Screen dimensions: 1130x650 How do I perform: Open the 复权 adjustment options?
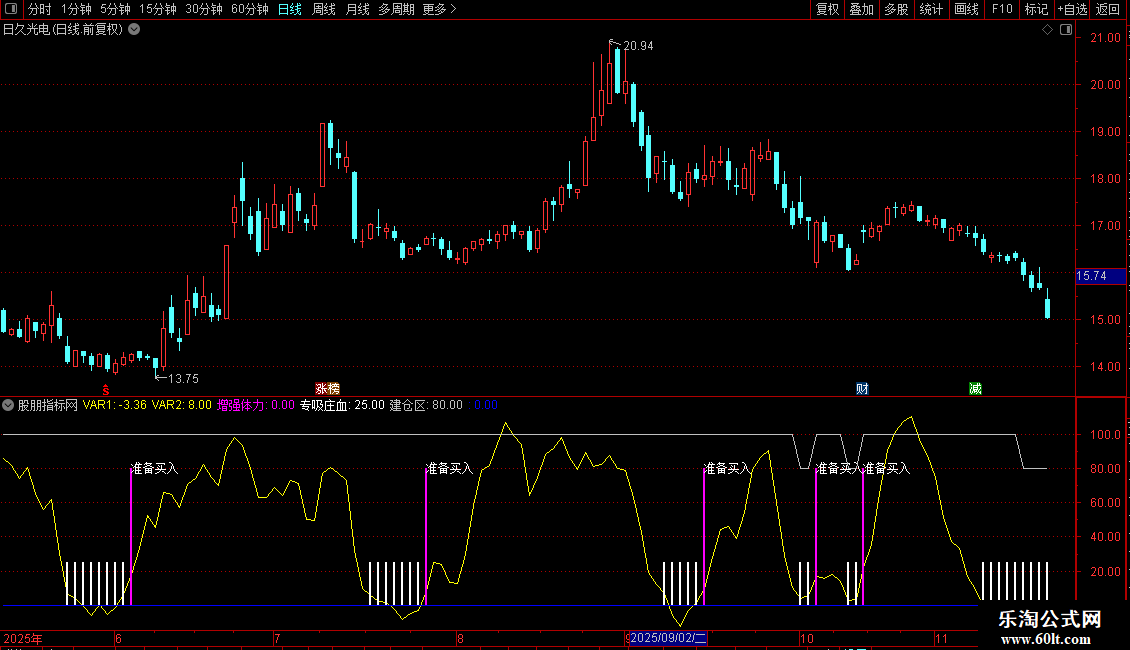[827, 9]
